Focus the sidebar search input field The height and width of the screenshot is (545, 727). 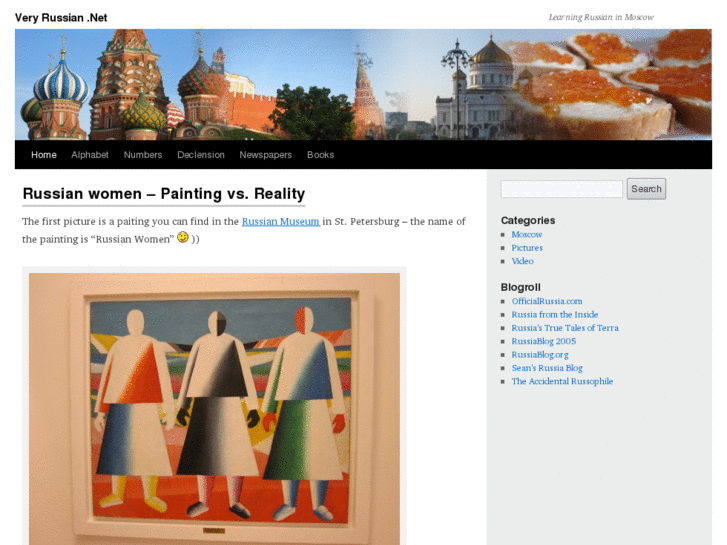561,189
